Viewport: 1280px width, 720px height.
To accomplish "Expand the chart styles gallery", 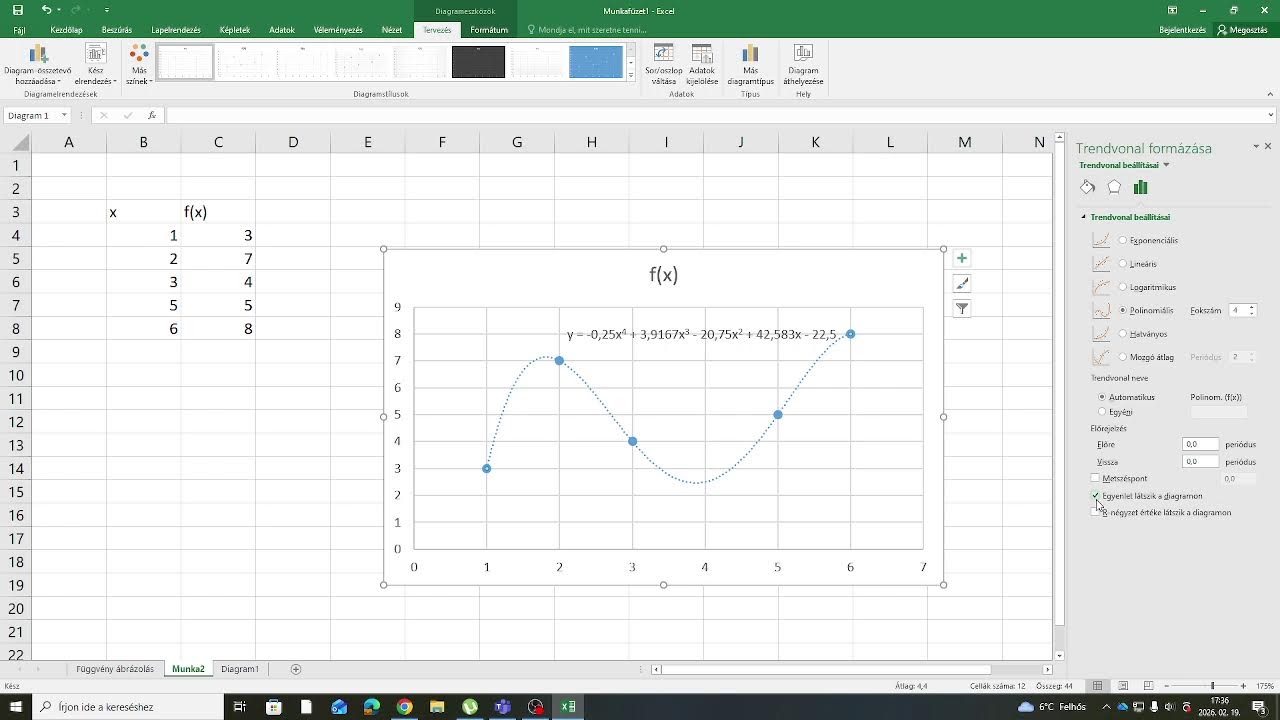I will [x=631, y=76].
